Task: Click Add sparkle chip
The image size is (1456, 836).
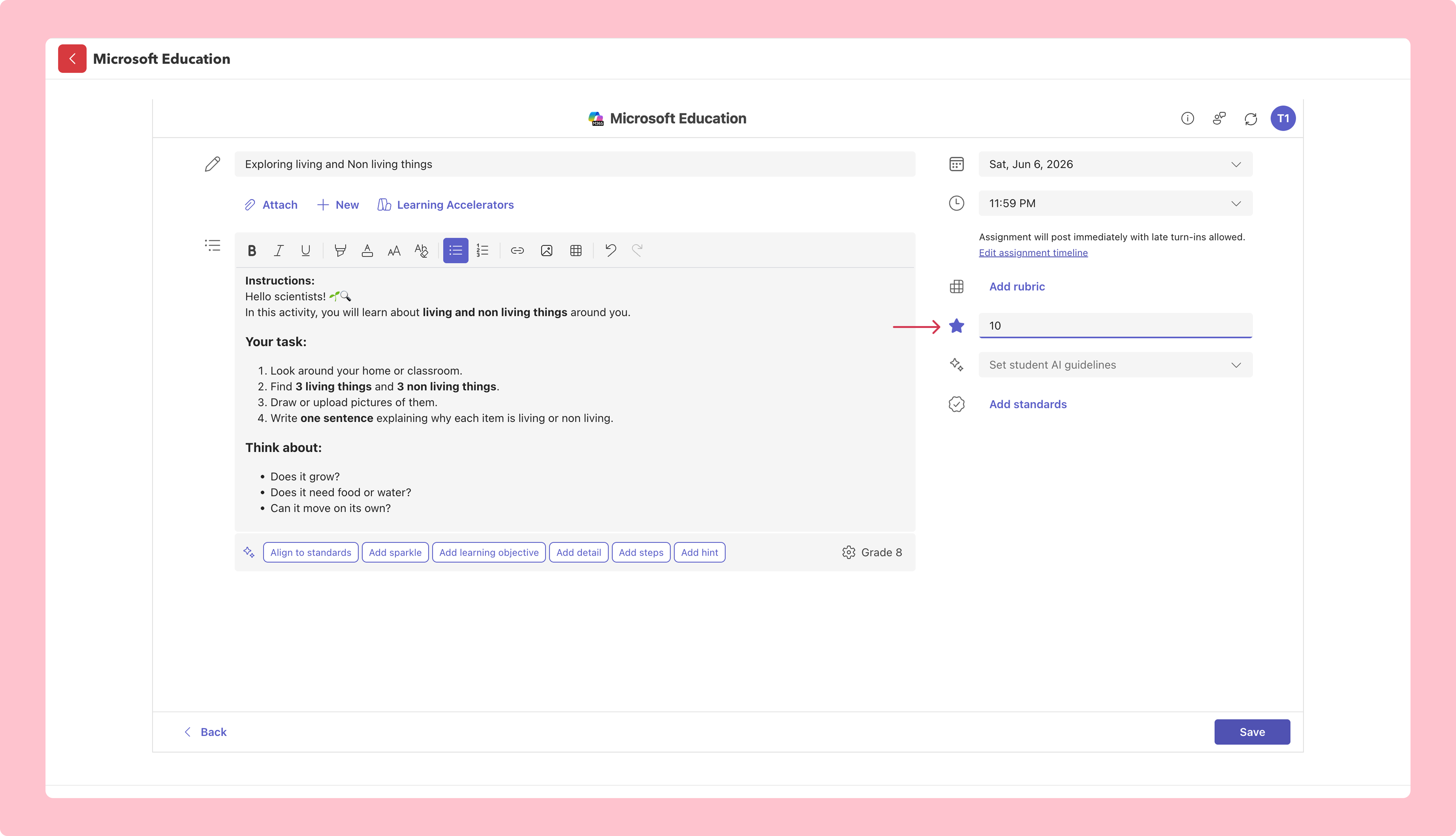Action: (395, 552)
